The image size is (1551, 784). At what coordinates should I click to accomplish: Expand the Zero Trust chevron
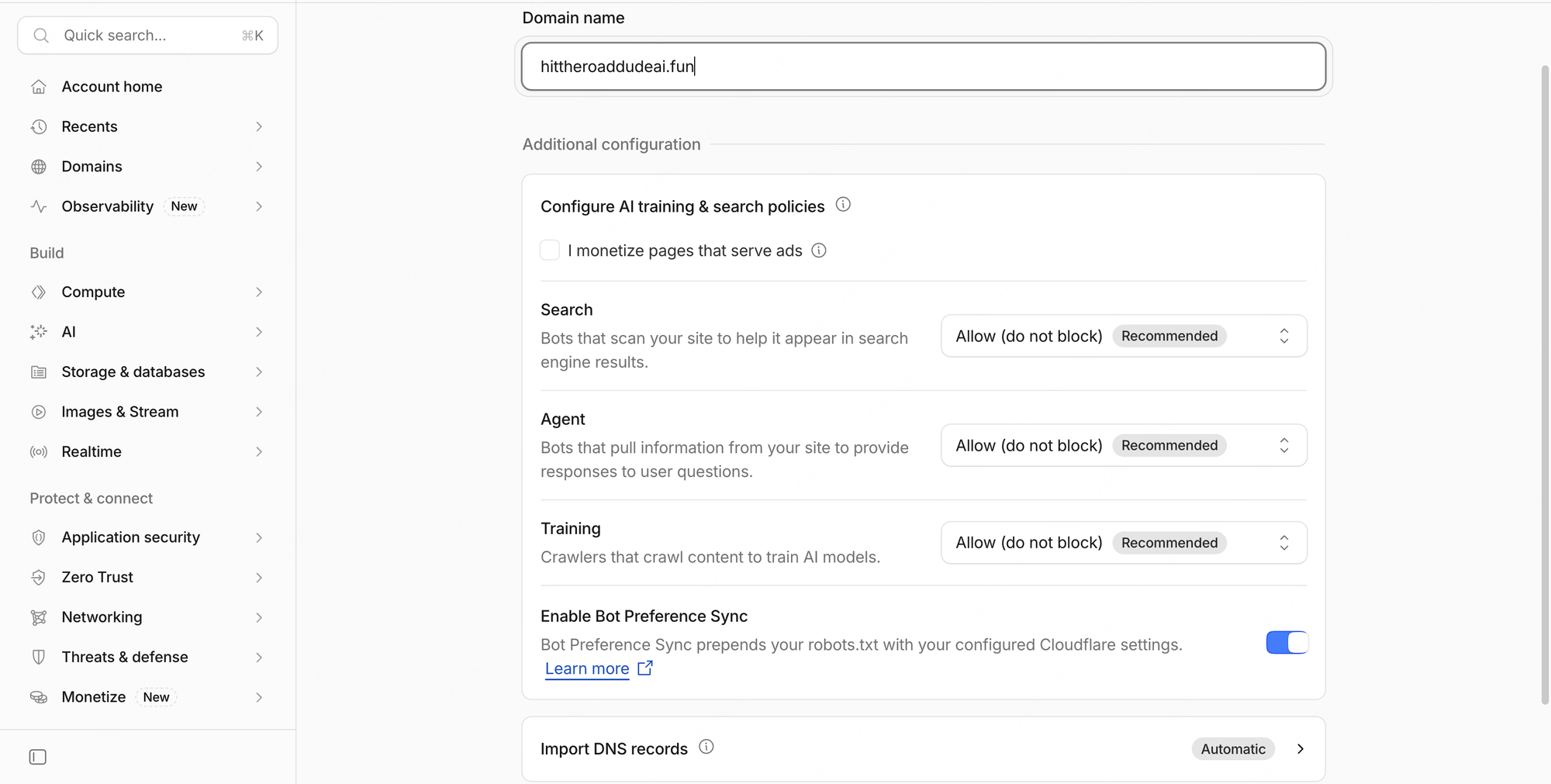[259, 578]
